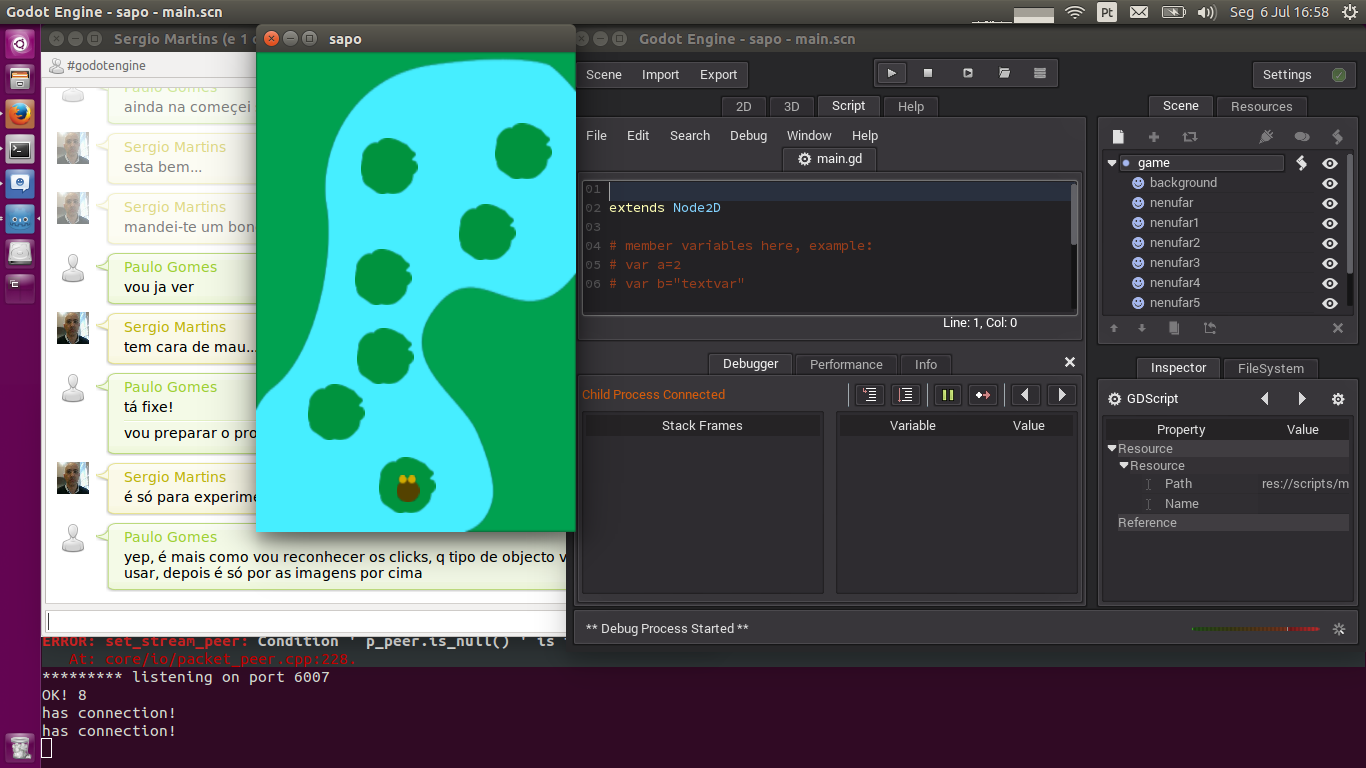Click the Play custom scene folder icon
The image size is (1366, 768).
[x=1004, y=73]
